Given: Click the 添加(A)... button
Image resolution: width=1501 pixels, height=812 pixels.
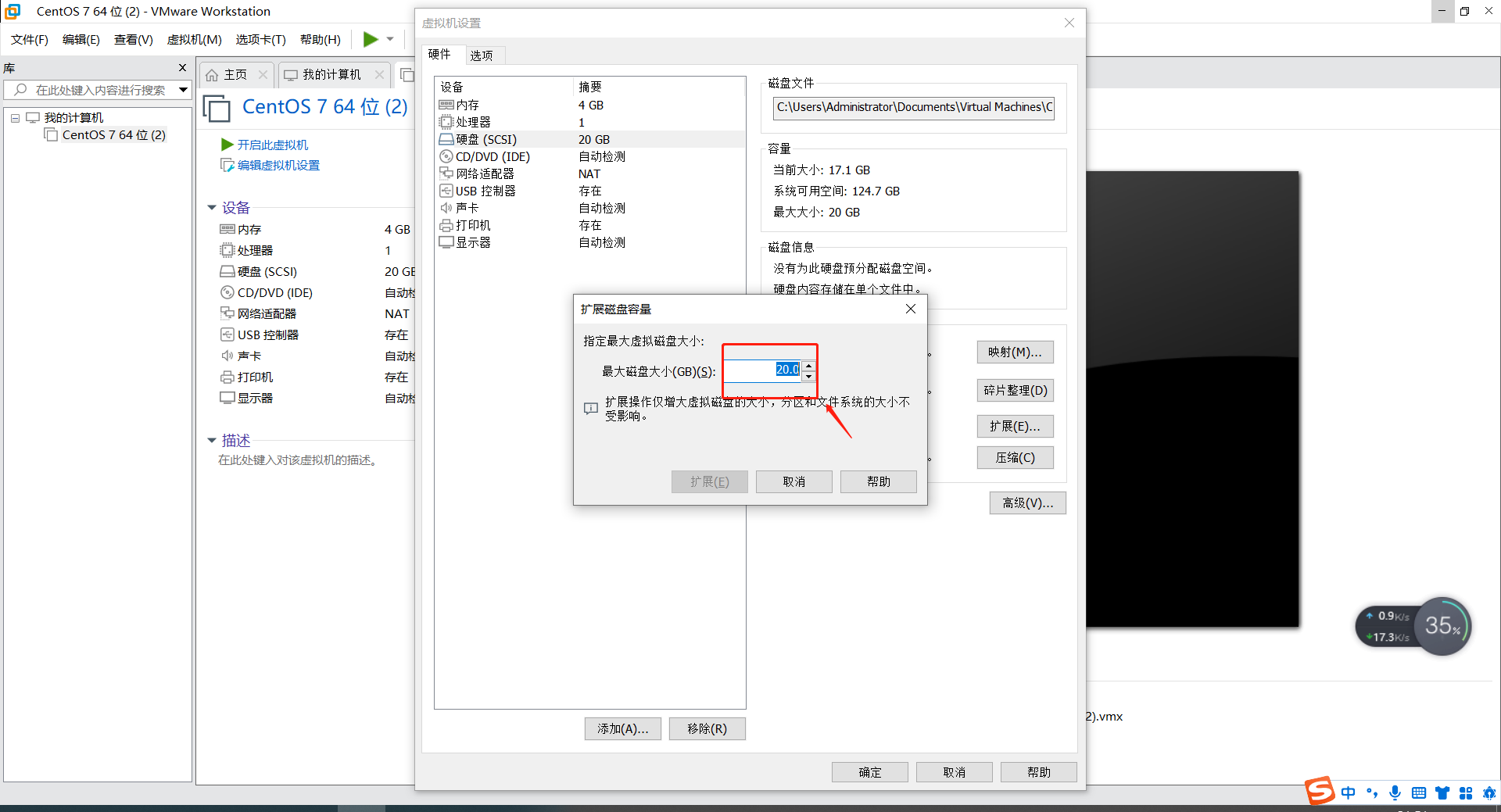Looking at the screenshot, I should (x=623, y=728).
